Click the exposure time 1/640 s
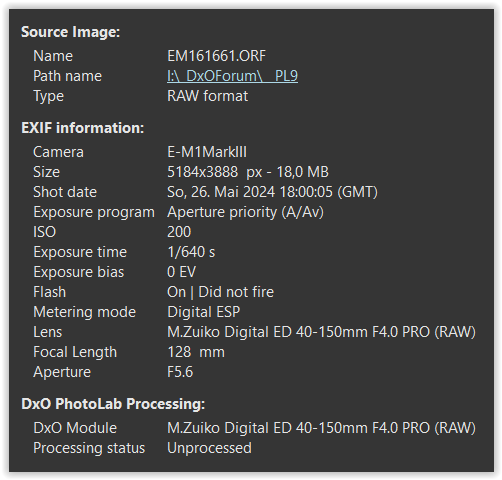This screenshot has width=502, height=480. (191, 252)
